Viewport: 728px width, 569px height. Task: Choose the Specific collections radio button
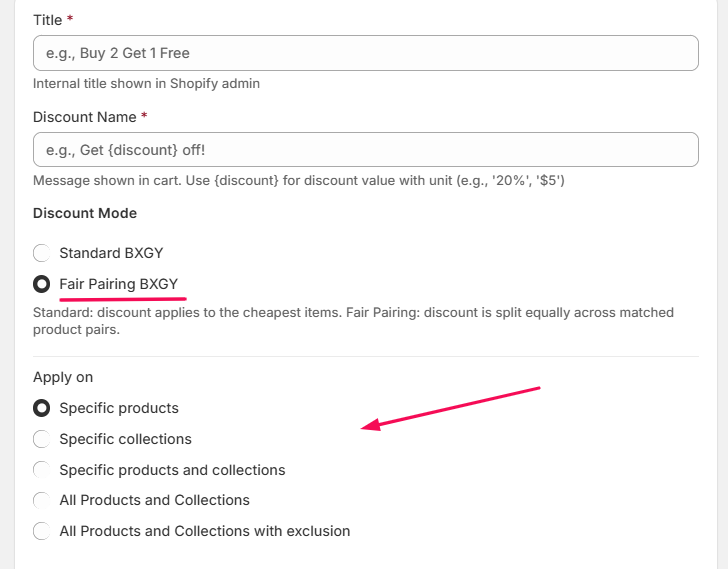(41, 439)
